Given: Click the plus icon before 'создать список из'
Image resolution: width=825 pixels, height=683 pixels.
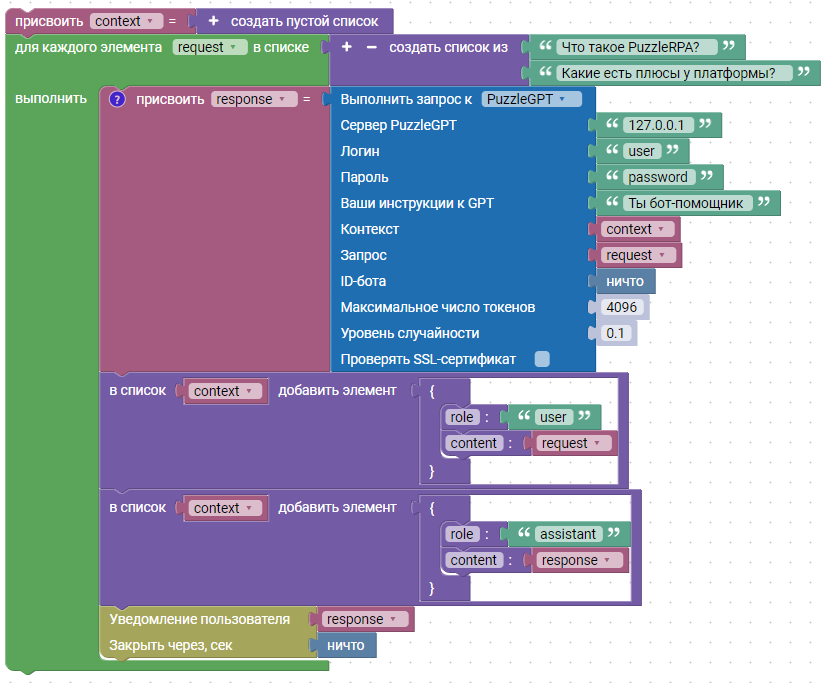Looking at the screenshot, I should (346, 47).
